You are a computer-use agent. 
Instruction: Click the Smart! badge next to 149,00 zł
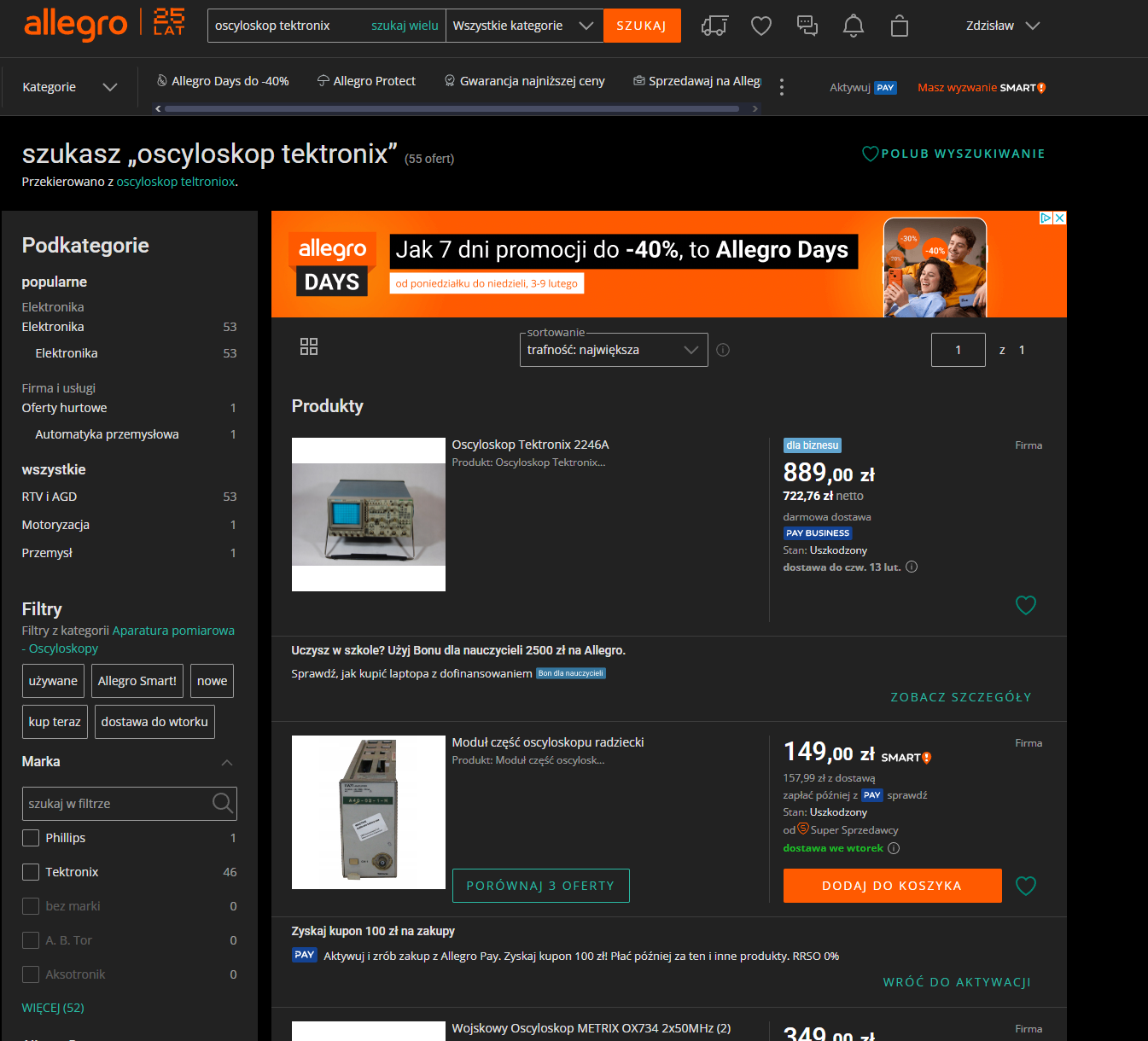click(906, 758)
